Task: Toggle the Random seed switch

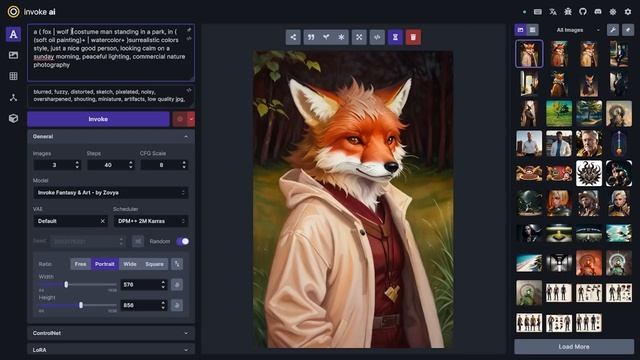Action: pos(183,242)
